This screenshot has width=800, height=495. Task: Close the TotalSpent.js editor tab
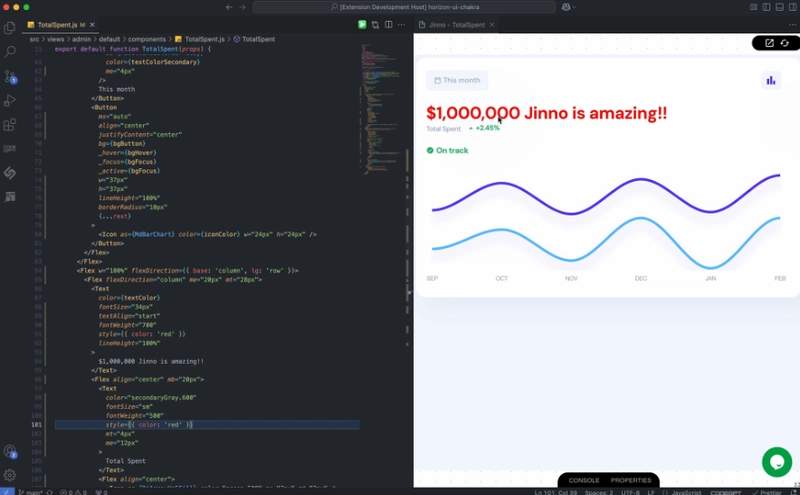(x=92, y=24)
